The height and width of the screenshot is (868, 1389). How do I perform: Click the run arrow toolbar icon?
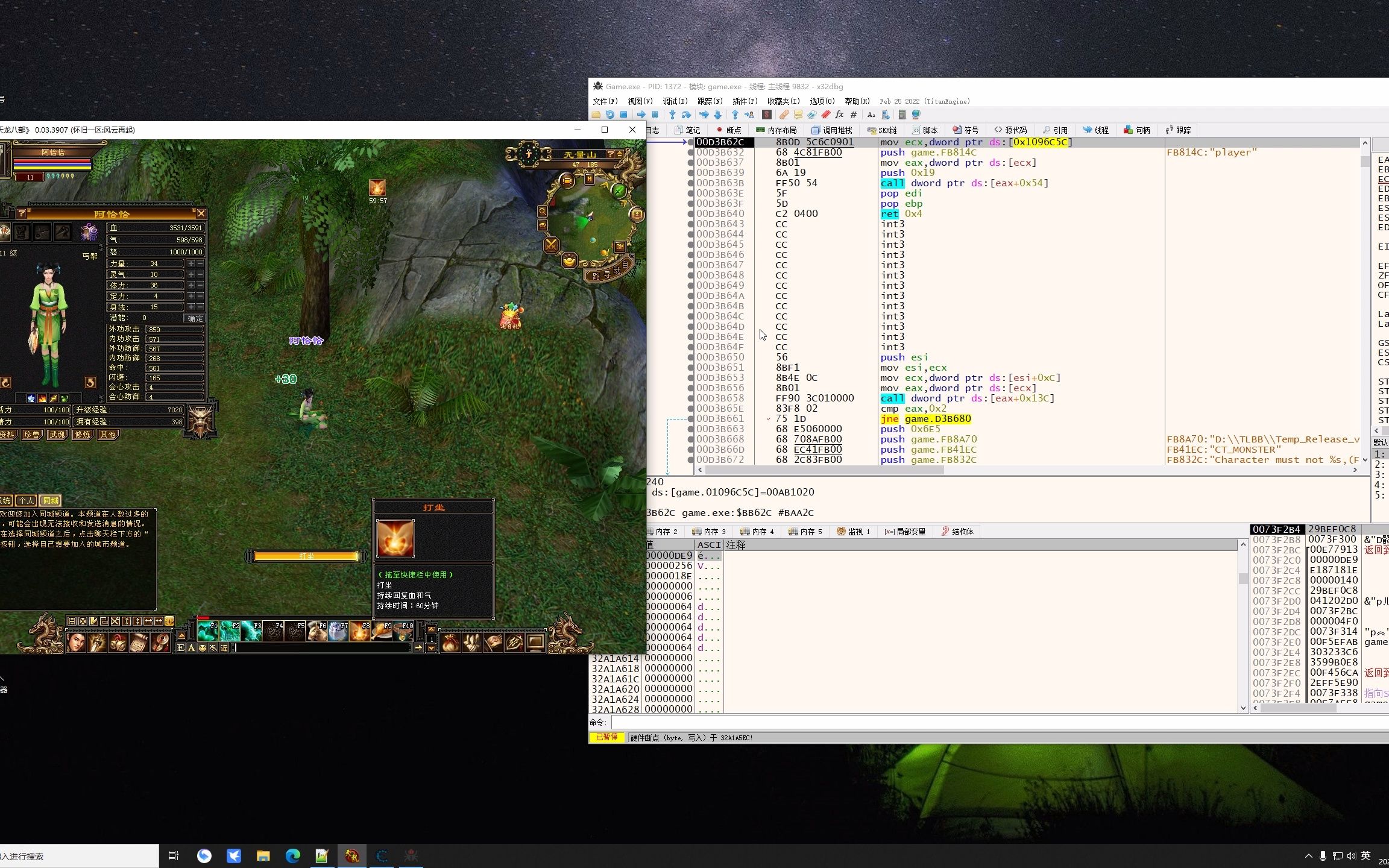coord(641,115)
